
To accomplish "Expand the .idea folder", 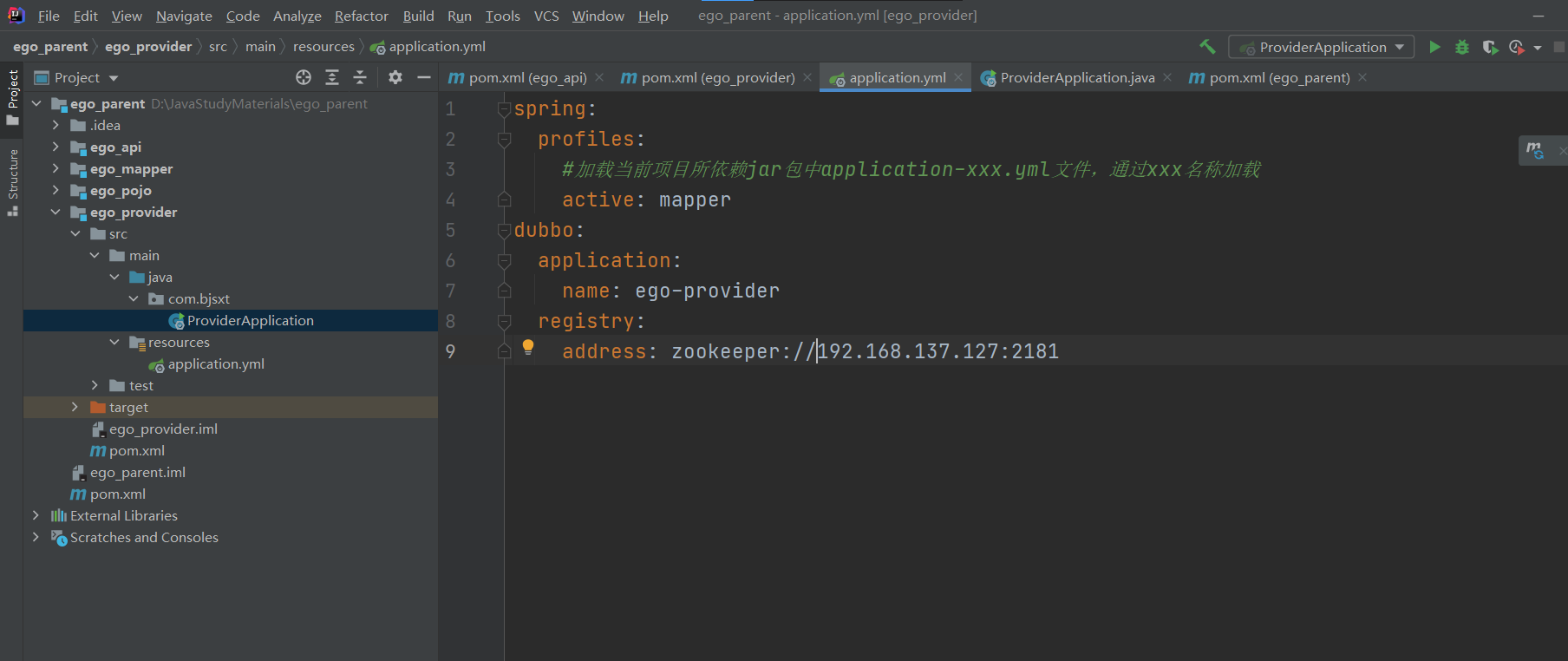I will click(x=56, y=125).
